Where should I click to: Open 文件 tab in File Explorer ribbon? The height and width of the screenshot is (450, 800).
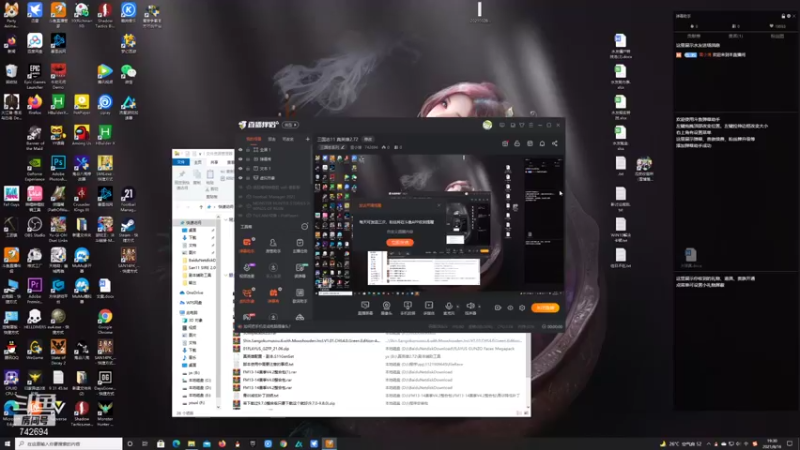[181, 162]
